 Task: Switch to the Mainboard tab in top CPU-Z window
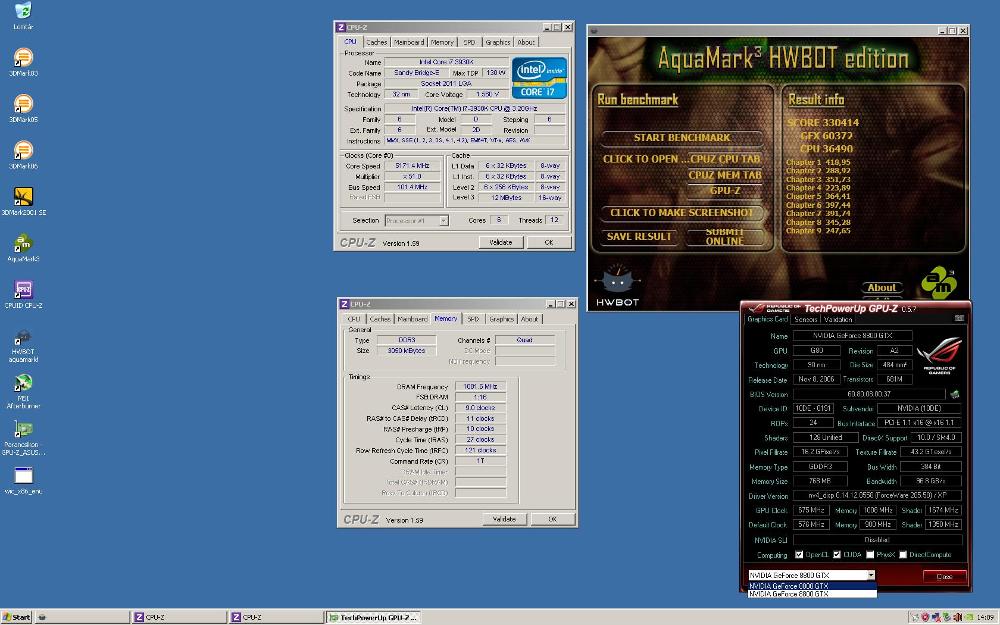[x=409, y=42]
